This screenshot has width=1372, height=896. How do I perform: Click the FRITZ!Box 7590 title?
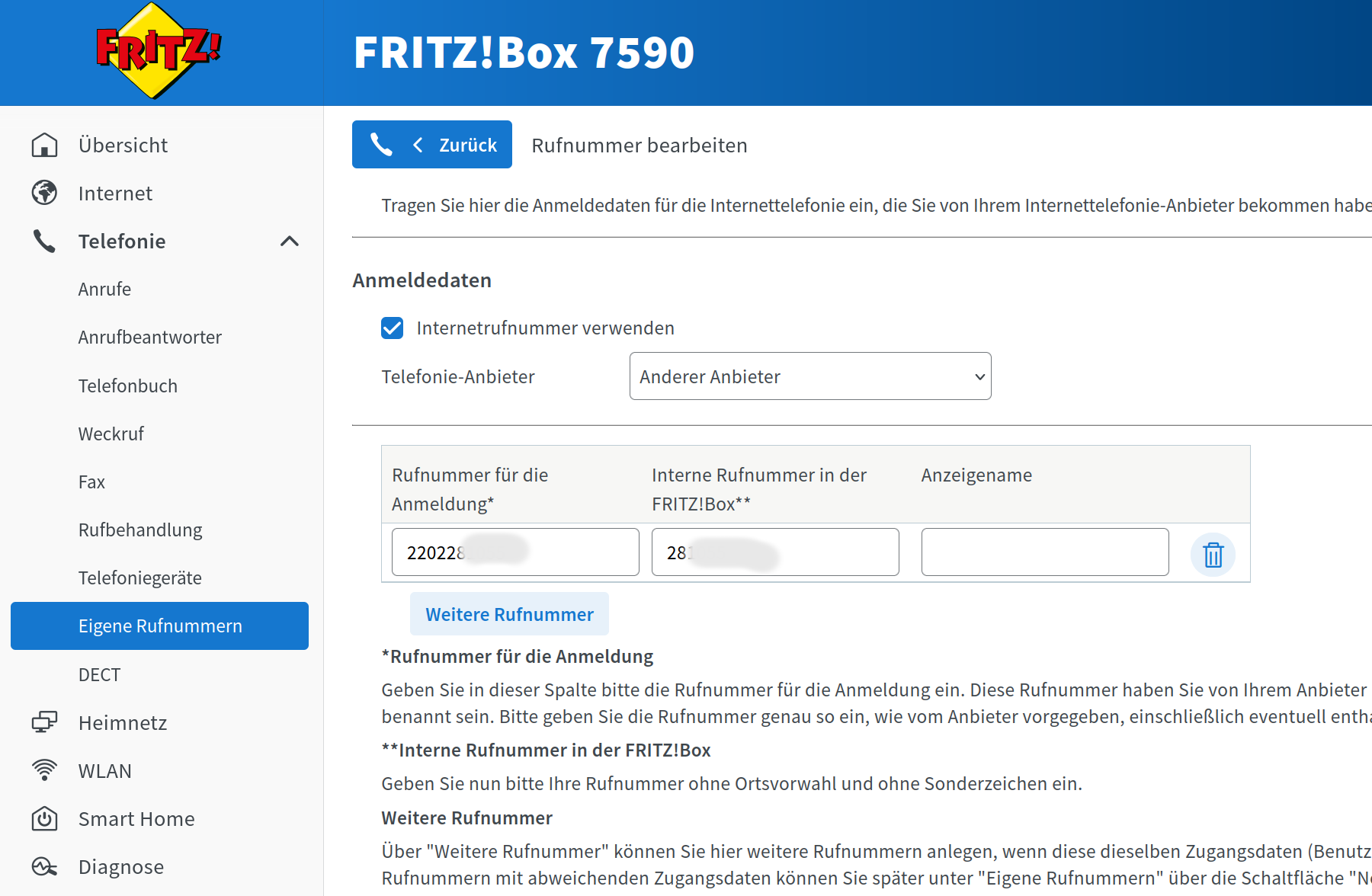[x=524, y=52]
